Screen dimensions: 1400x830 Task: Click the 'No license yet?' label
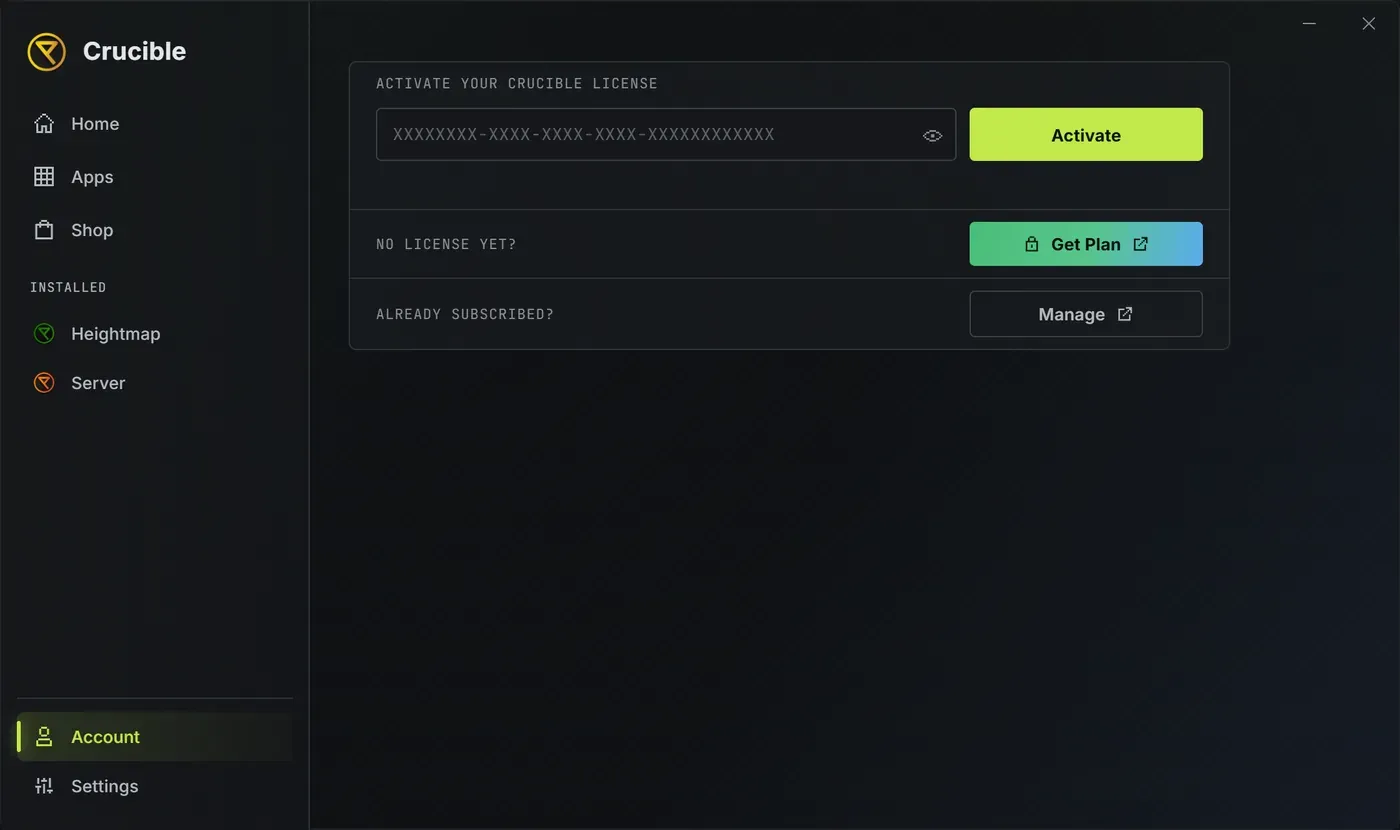[x=446, y=244]
